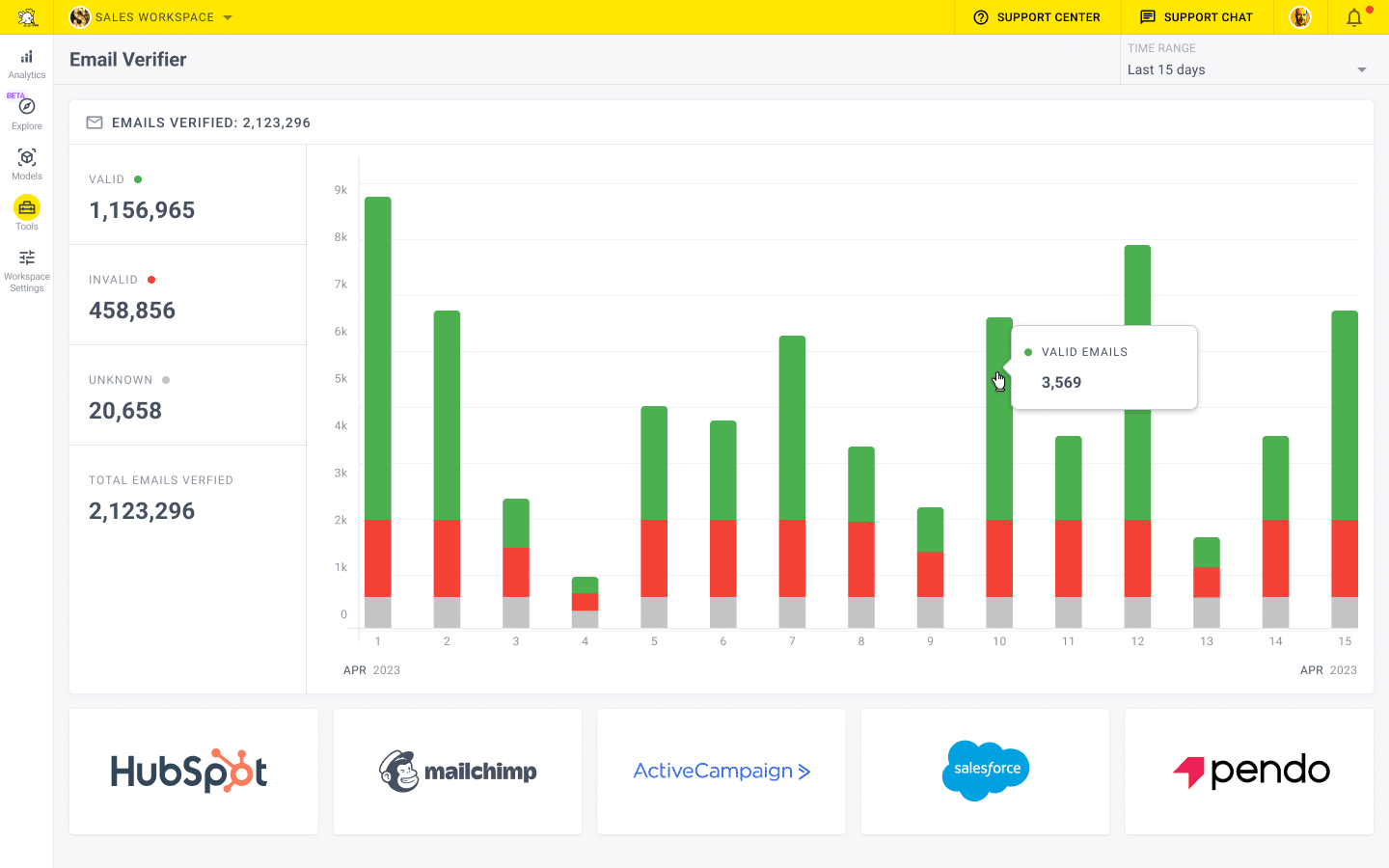Click the app logo in top-left corner
Screen dimensions: 1389x868
click(27, 17)
